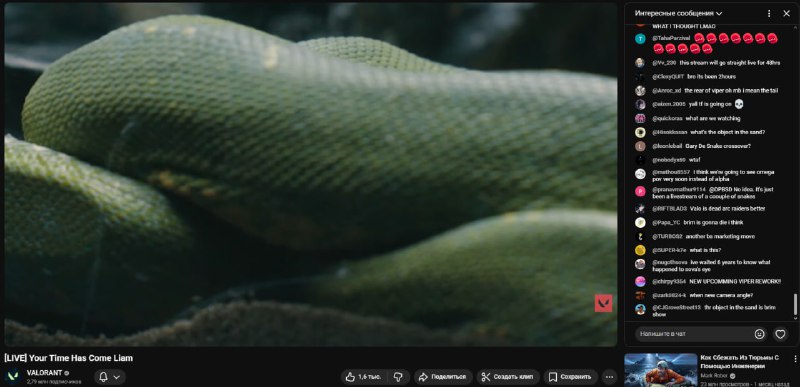
Task: Dislike the video with thumbs down
Action: coord(398,377)
